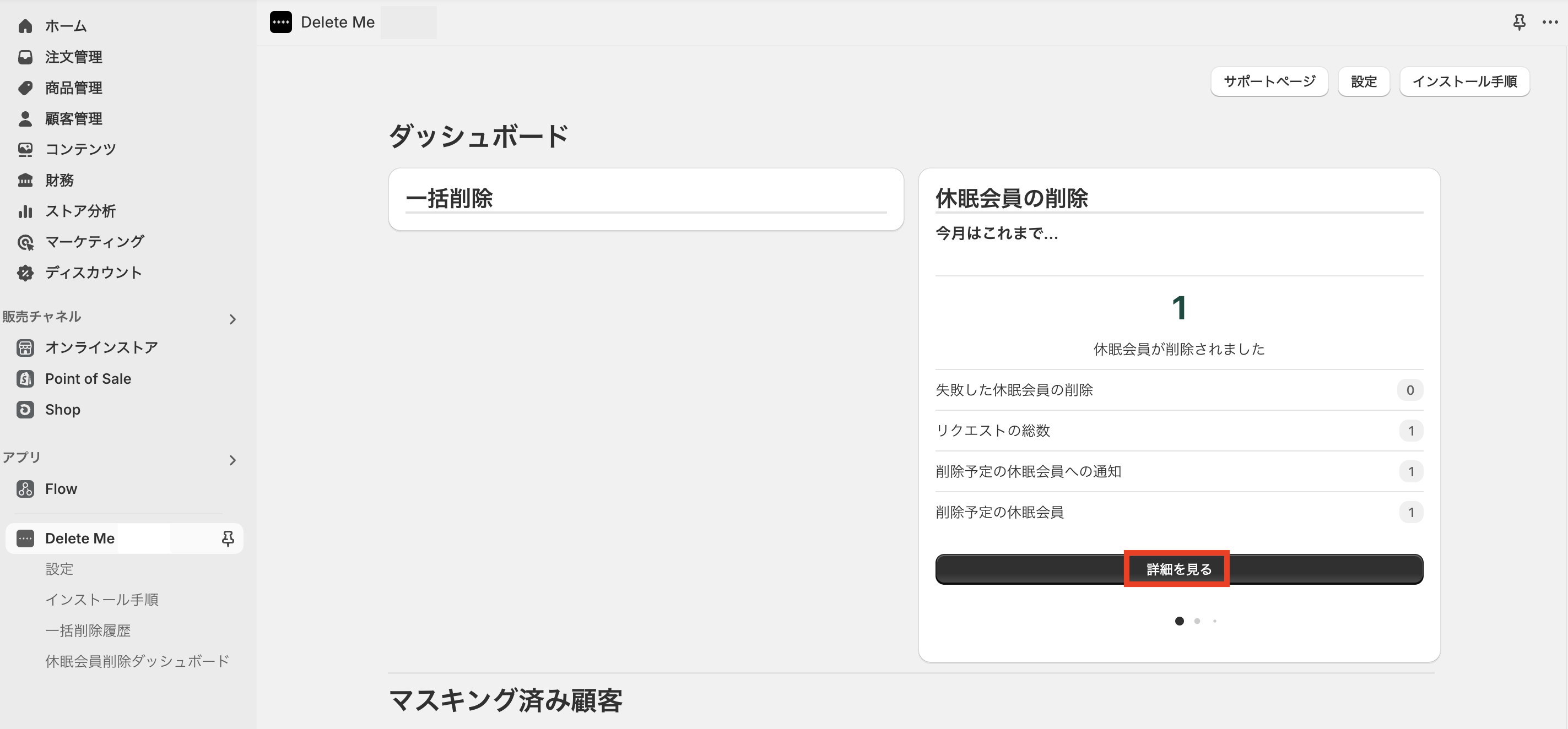Open 一括削除履歴 sidebar item
The height and width of the screenshot is (729, 1568).
click(x=88, y=630)
